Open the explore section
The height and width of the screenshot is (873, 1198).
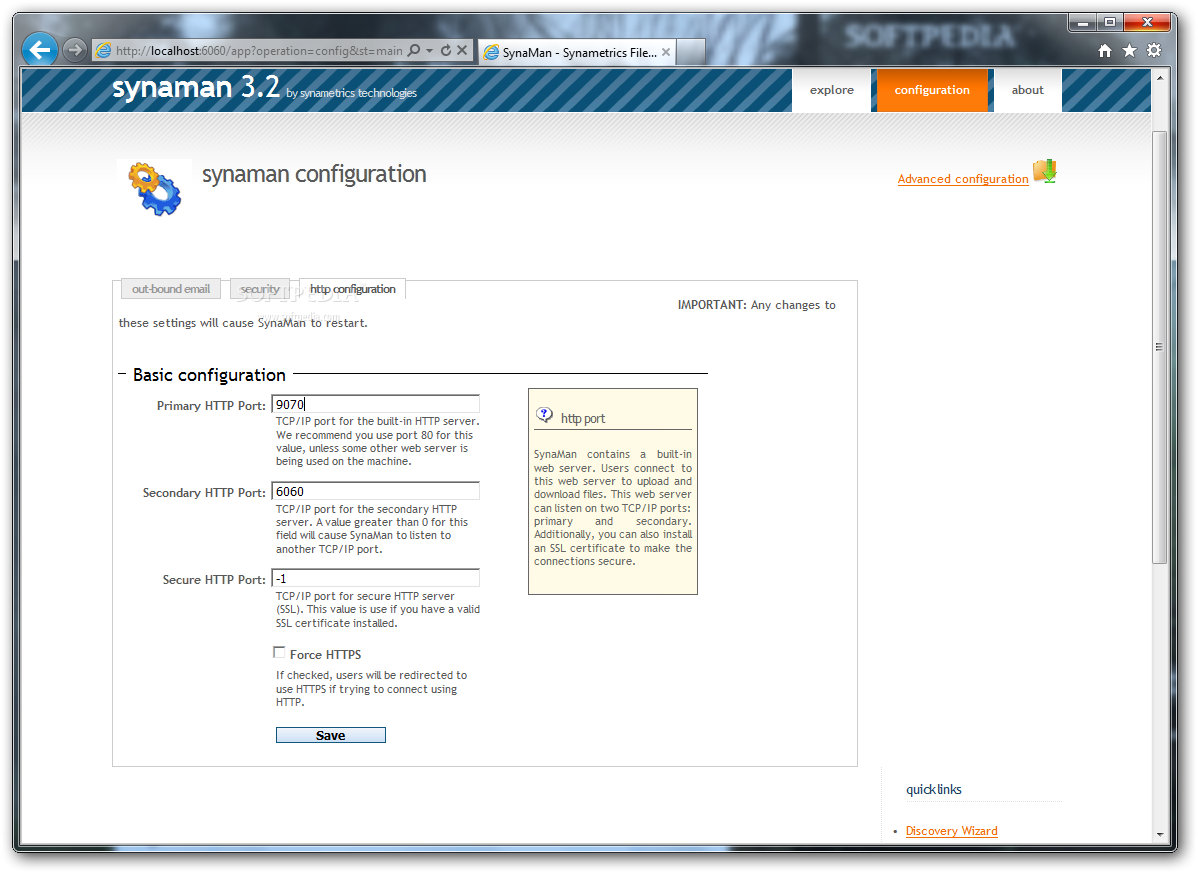(831, 90)
